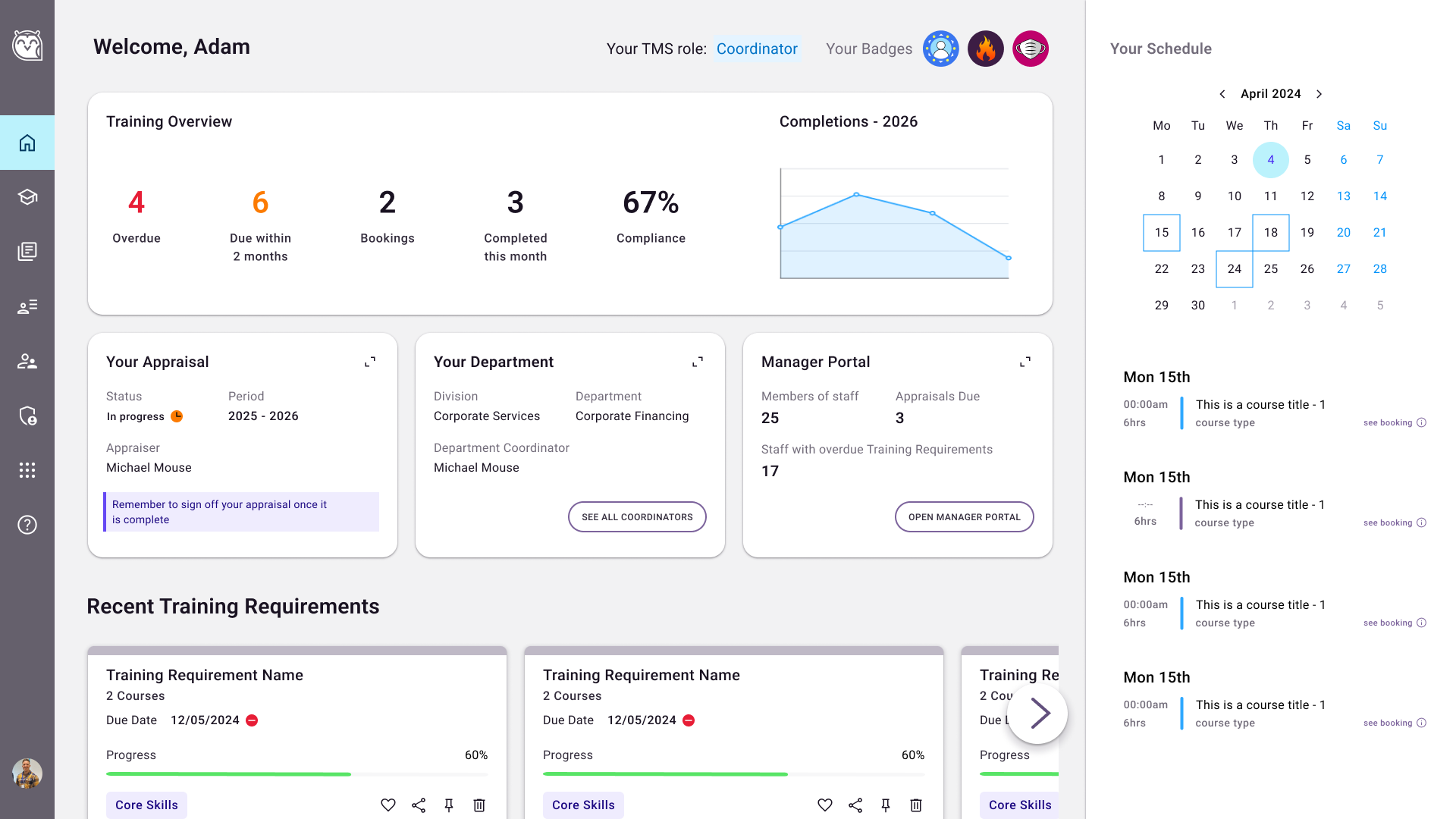This screenshot has width=1456, height=819.
Task: Open the documents library sidebar item
Action: coord(27,252)
